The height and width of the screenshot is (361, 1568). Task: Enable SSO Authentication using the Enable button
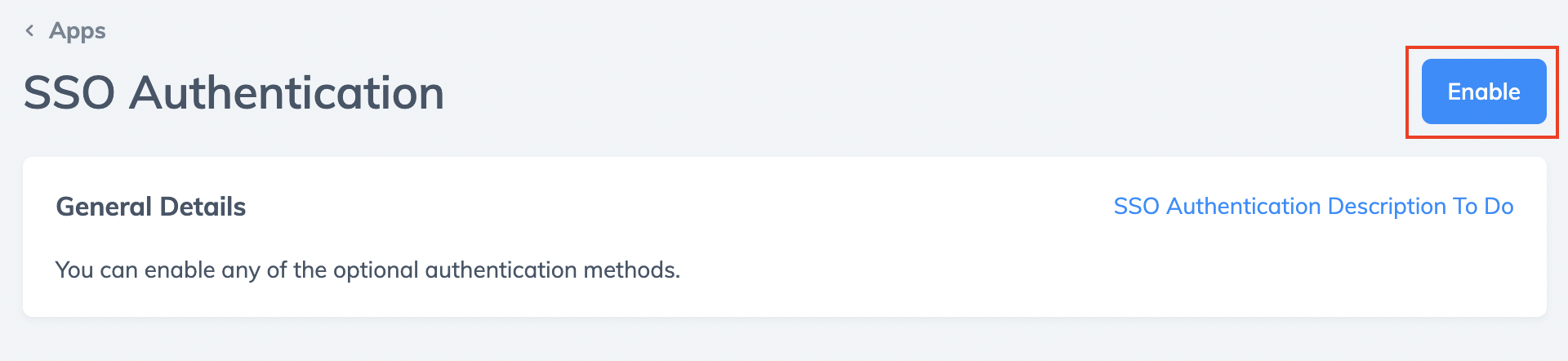pyautogui.click(x=1483, y=91)
